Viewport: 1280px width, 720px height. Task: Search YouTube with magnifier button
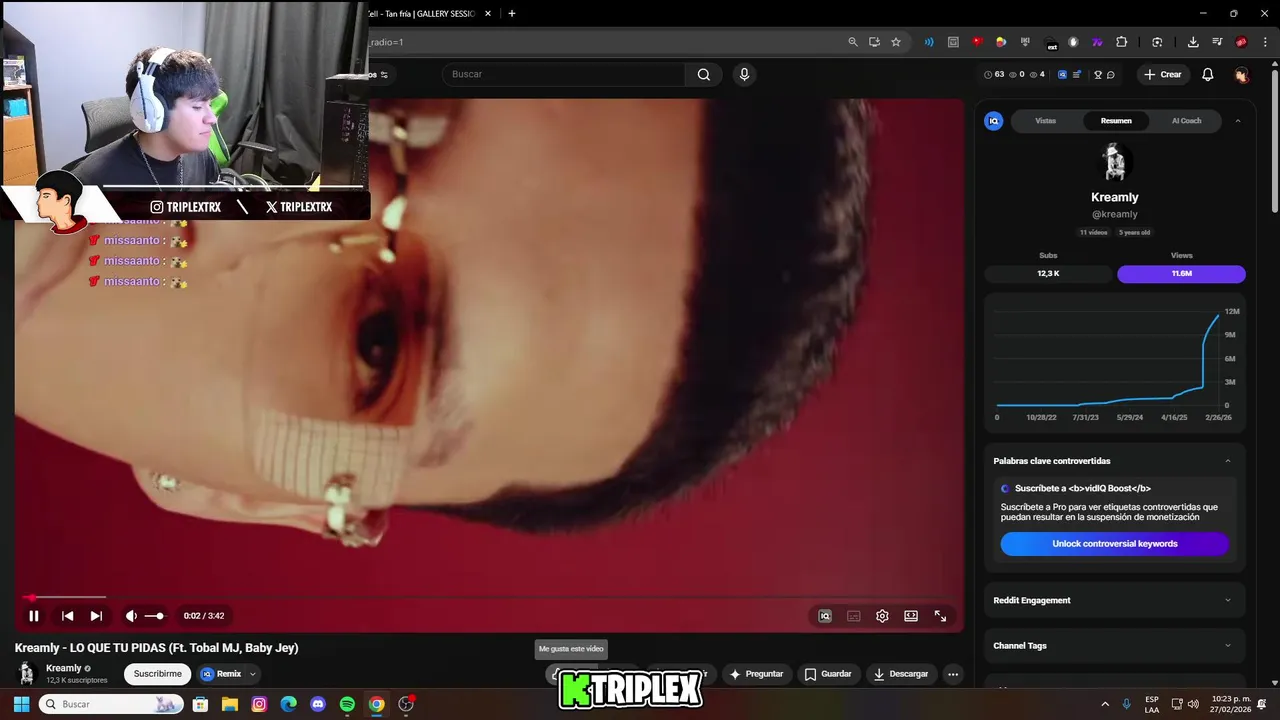coord(704,74)
